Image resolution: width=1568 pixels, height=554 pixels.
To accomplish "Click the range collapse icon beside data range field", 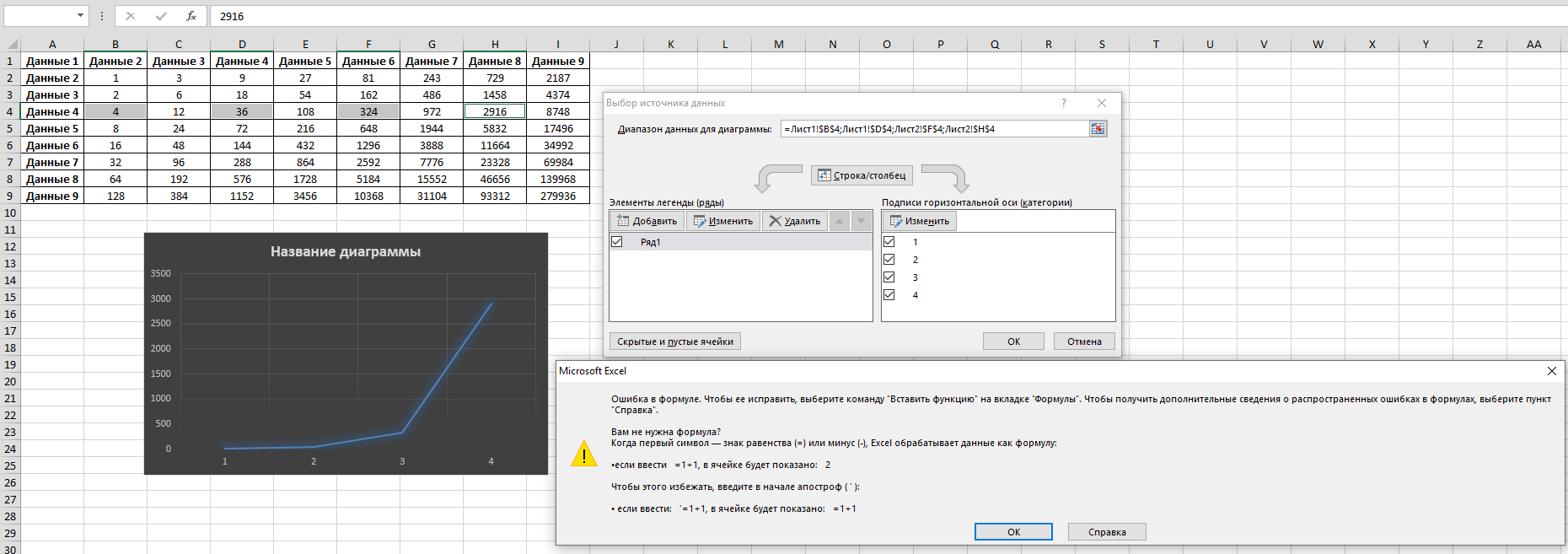I will [1098, 129].
